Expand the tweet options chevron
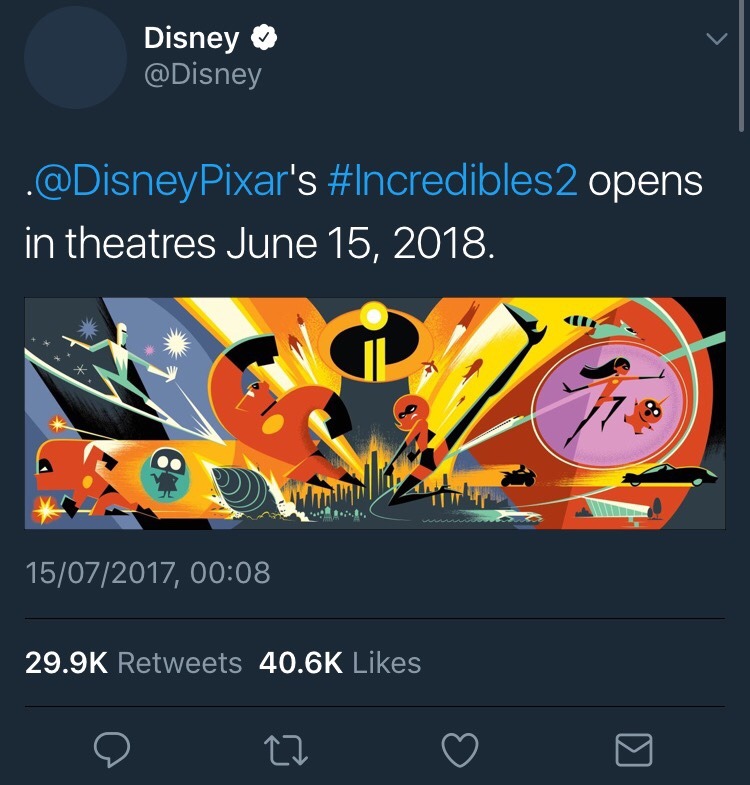 [x=717, y=40]
